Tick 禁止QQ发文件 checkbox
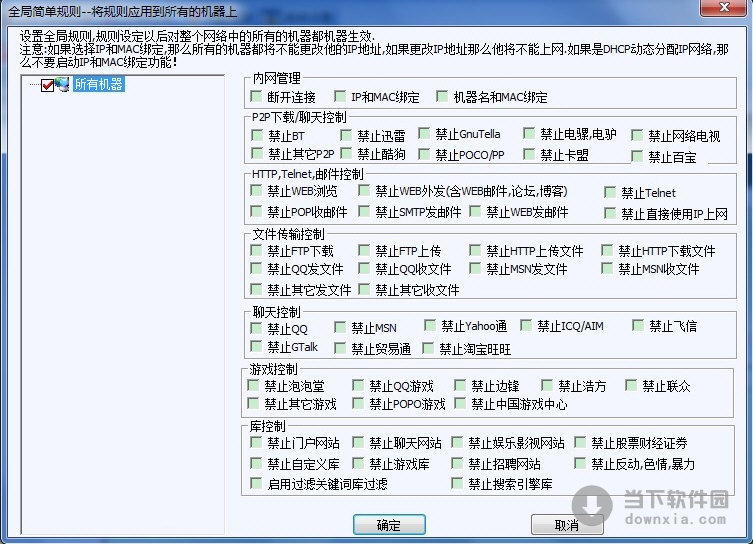Viewport: 753px width, 544px height. [x=256, y=269]
